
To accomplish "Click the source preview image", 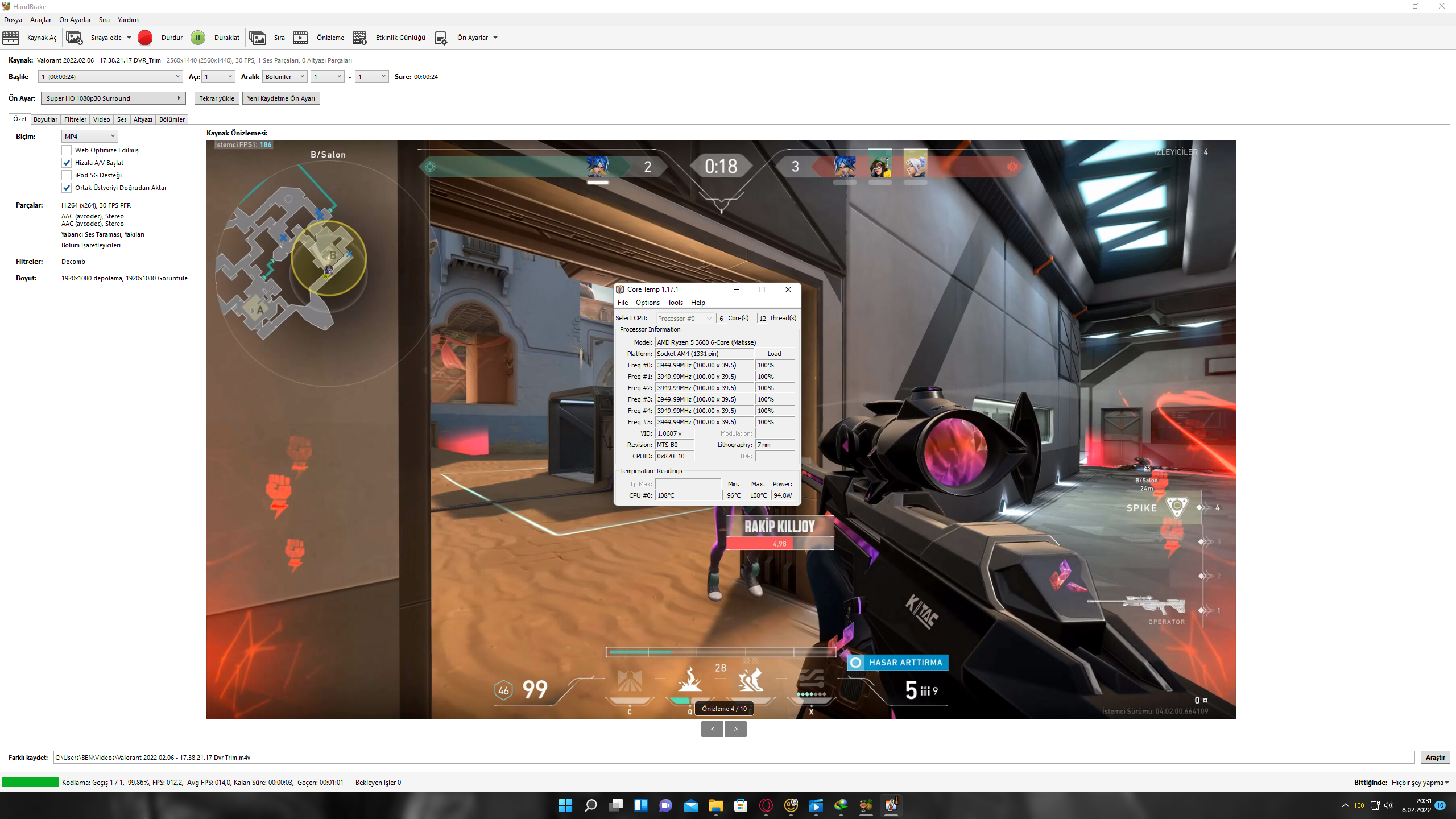I will 721,429.
